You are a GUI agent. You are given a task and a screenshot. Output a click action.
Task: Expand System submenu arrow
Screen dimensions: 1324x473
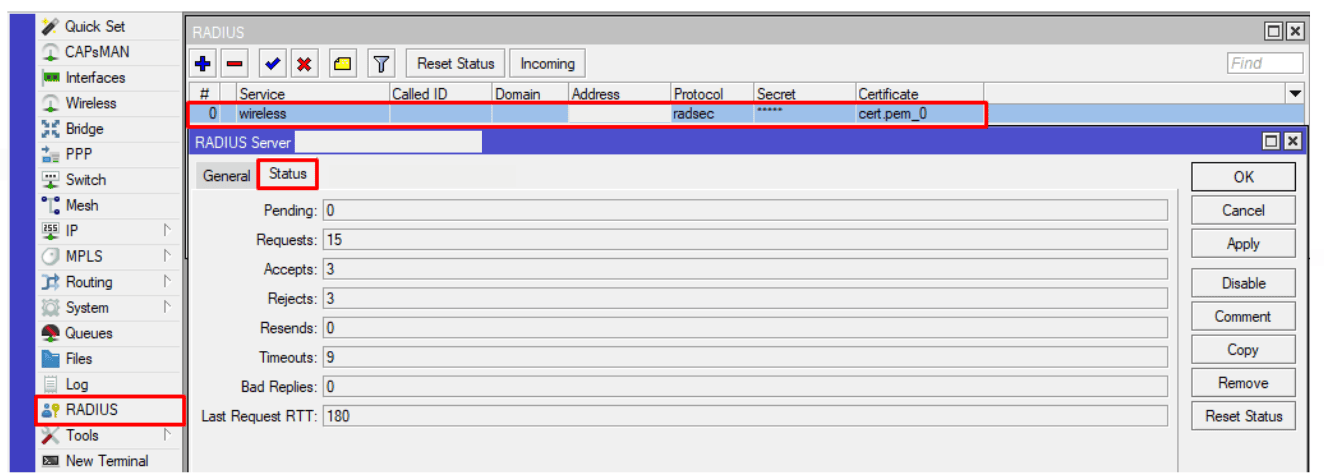[x=168, y=307]
